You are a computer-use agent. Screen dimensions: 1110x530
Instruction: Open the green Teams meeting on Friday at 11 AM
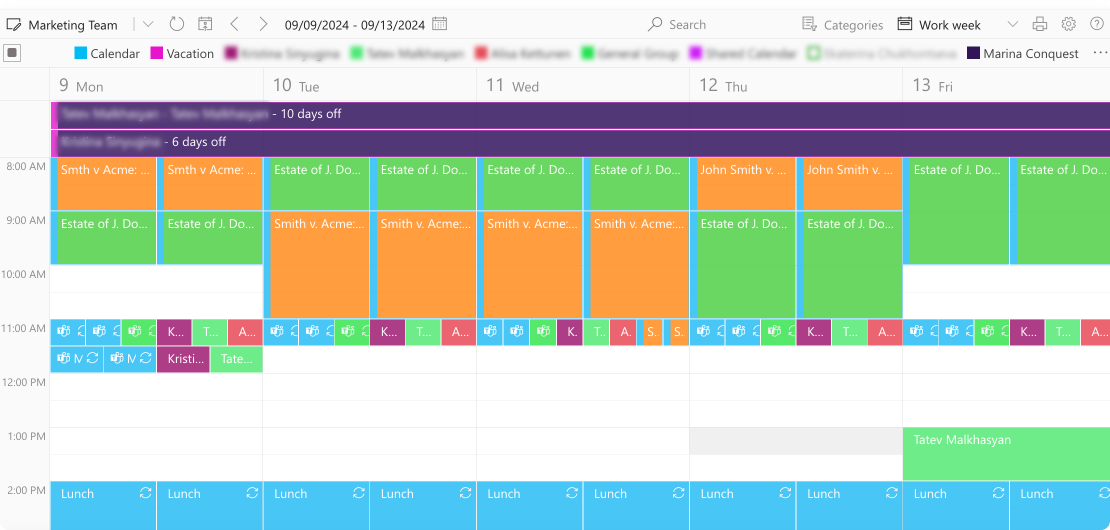tap(992, 332)
